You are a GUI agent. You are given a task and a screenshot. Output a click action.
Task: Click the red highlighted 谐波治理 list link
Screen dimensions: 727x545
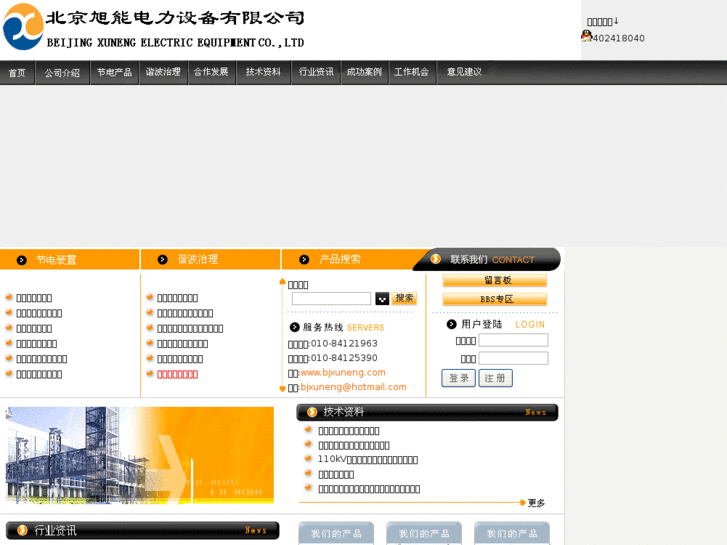(x=178, y=374)
